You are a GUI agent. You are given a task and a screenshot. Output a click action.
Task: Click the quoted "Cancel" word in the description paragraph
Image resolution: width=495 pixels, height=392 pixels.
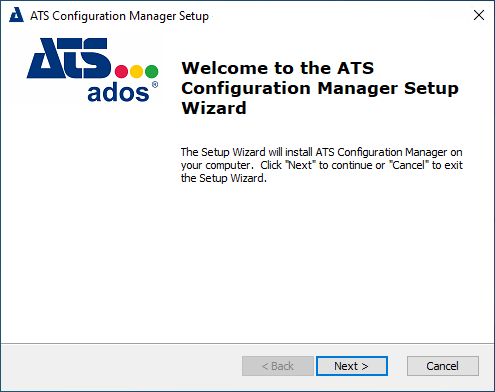(409, 165)
